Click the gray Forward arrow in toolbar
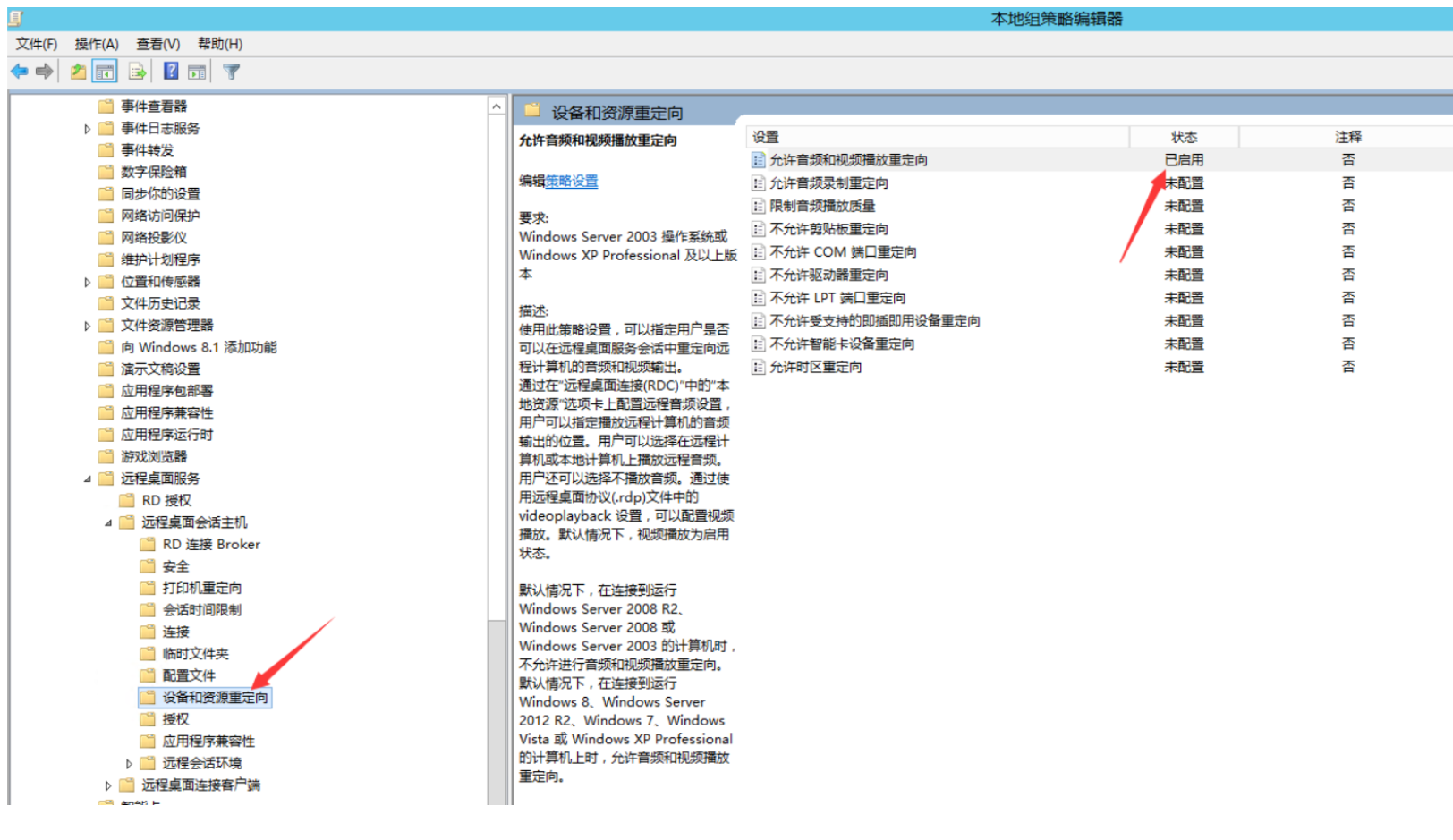1453x840 pixels. pos(45,72)
